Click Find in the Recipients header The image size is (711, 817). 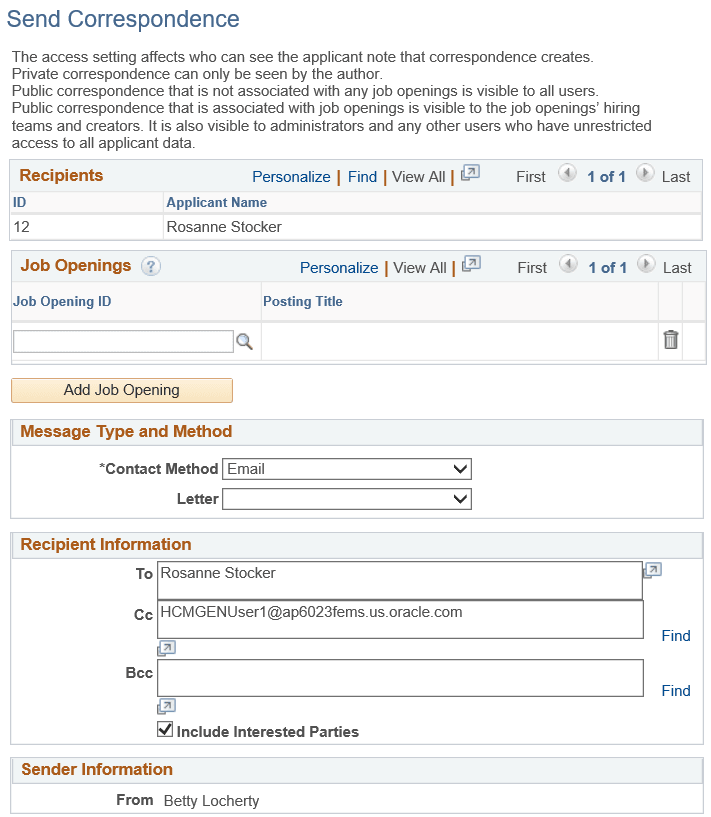pos(362,176)
